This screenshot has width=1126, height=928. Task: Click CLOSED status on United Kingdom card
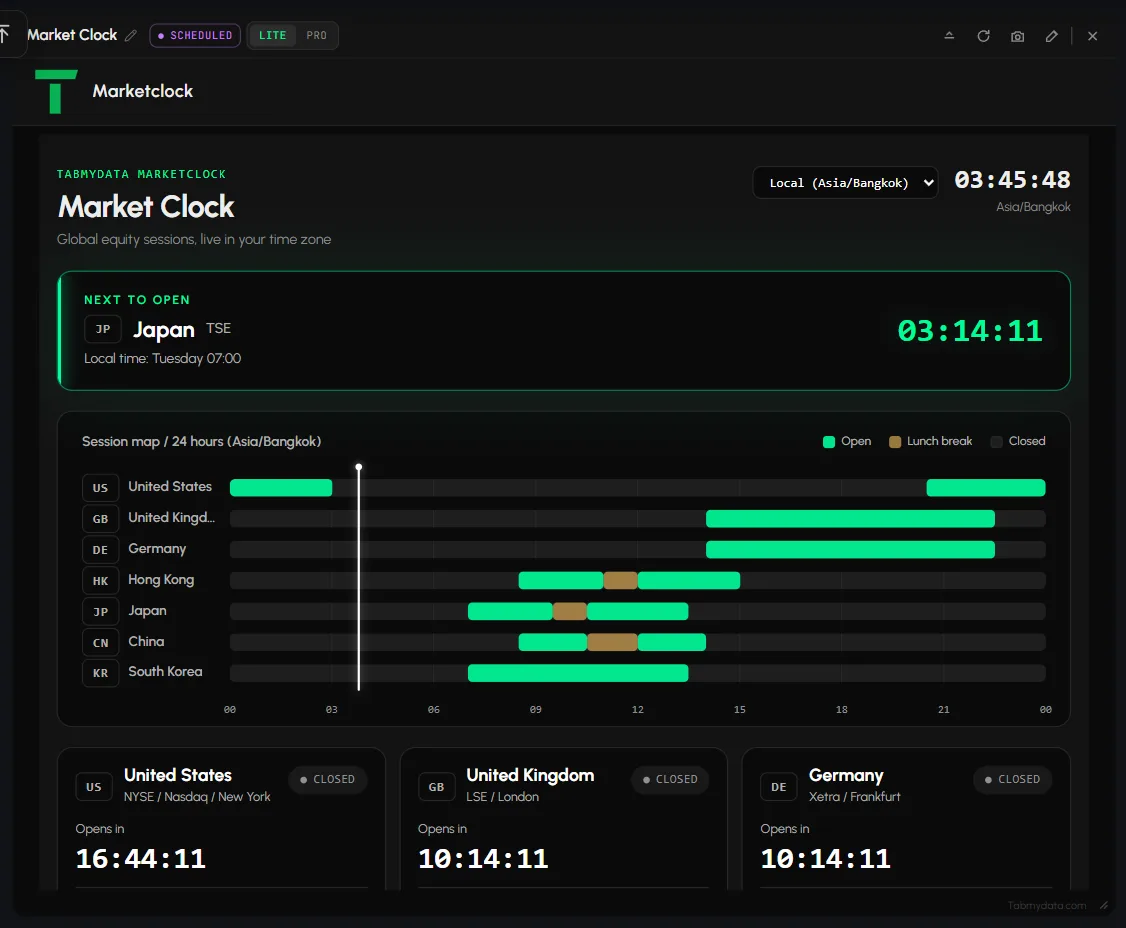tap(670, 779)
